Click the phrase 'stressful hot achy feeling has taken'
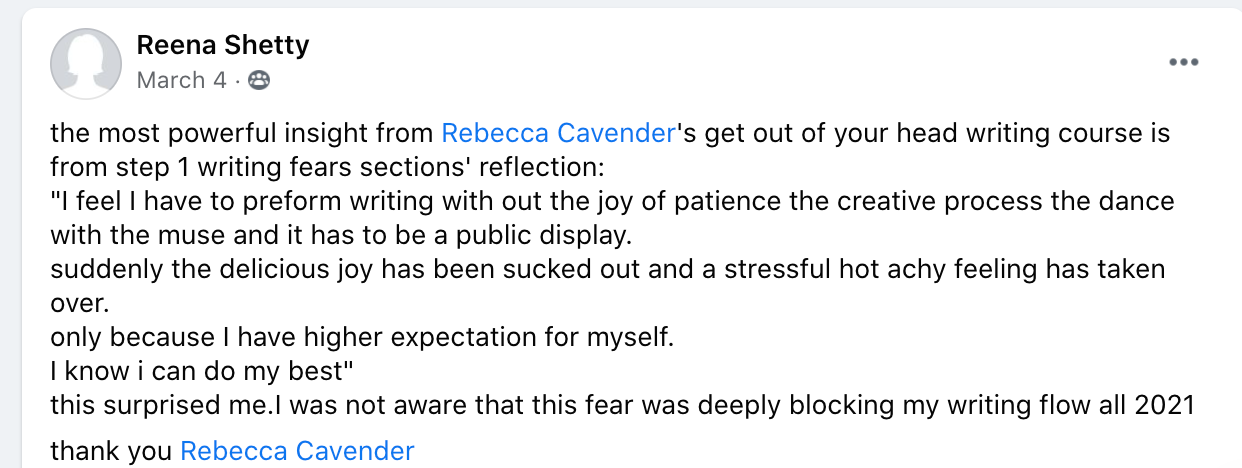Image resolution: width=1242 pixels, height=468 pixels. (947, 269)
